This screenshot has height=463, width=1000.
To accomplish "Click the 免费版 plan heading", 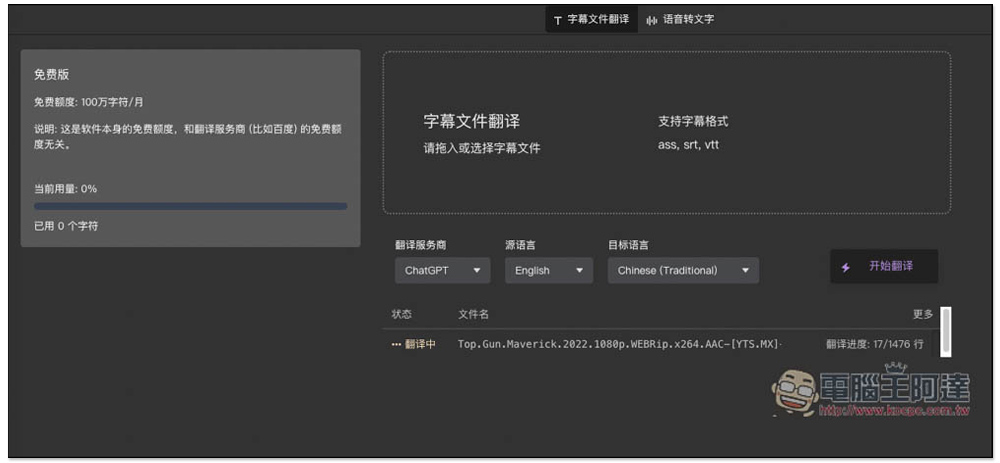I will click(x=52, y=74).
